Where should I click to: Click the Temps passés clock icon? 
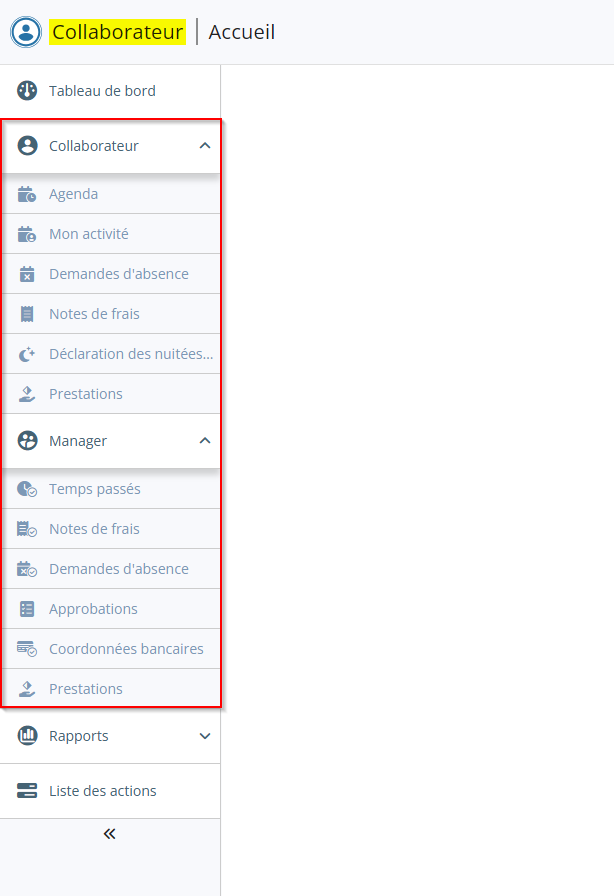(27, 489)
